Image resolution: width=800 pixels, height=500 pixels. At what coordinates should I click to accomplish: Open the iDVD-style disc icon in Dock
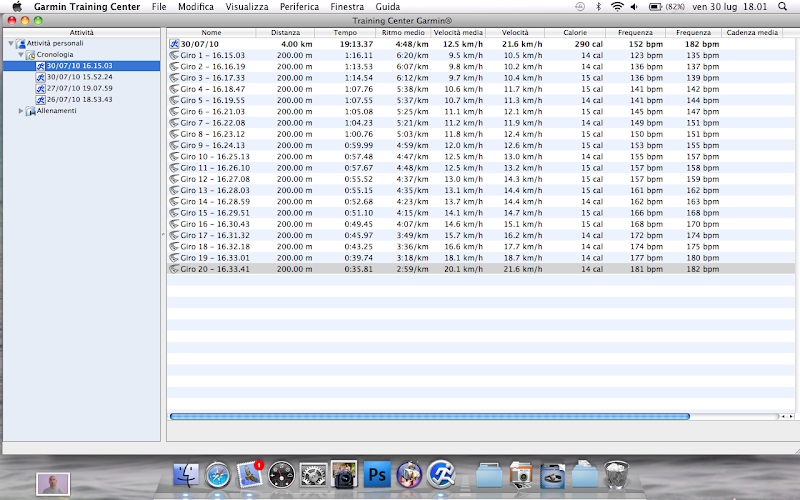[409, 474]
